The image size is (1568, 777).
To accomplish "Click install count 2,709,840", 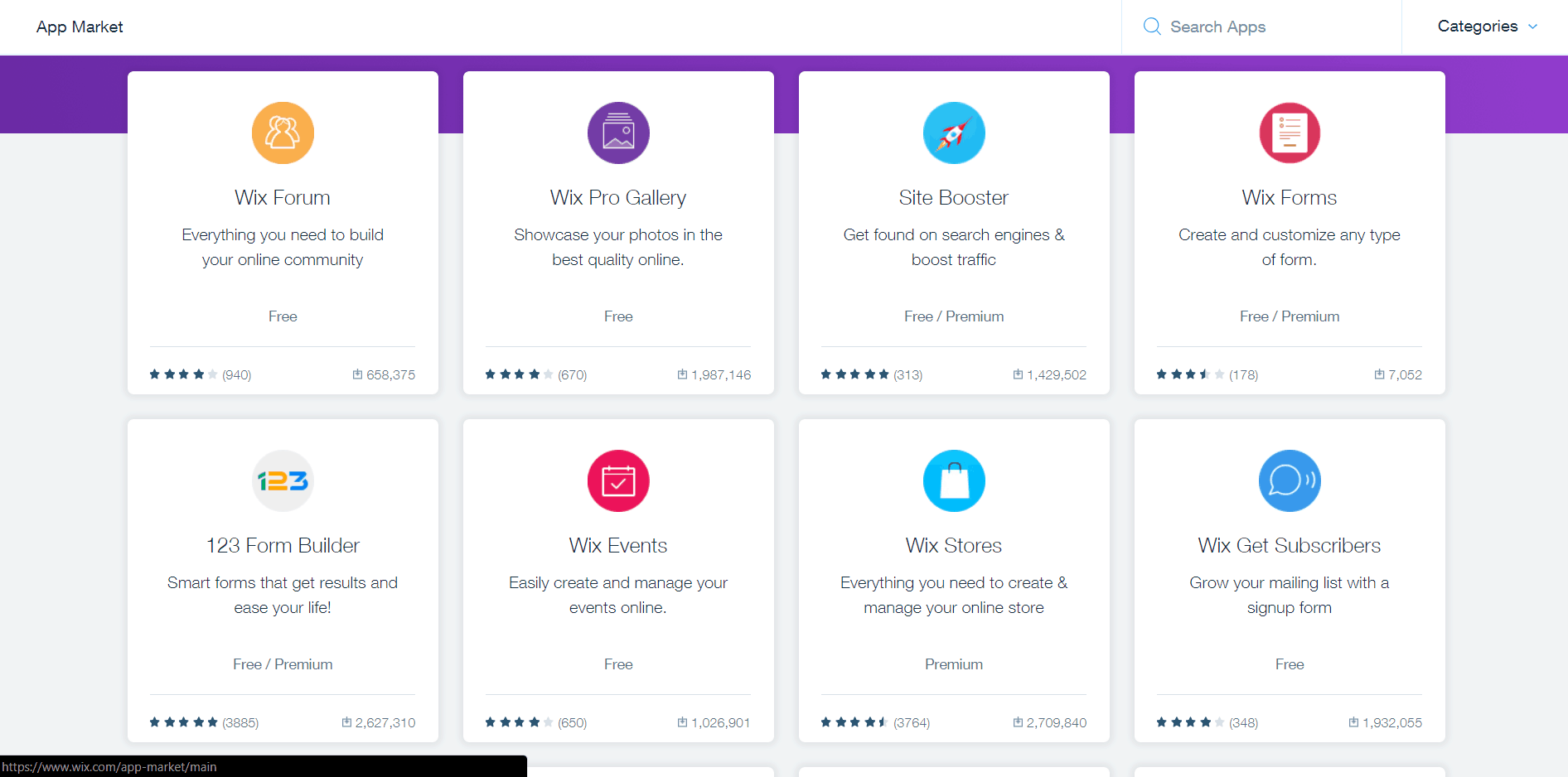I will tap(1057, 722).
